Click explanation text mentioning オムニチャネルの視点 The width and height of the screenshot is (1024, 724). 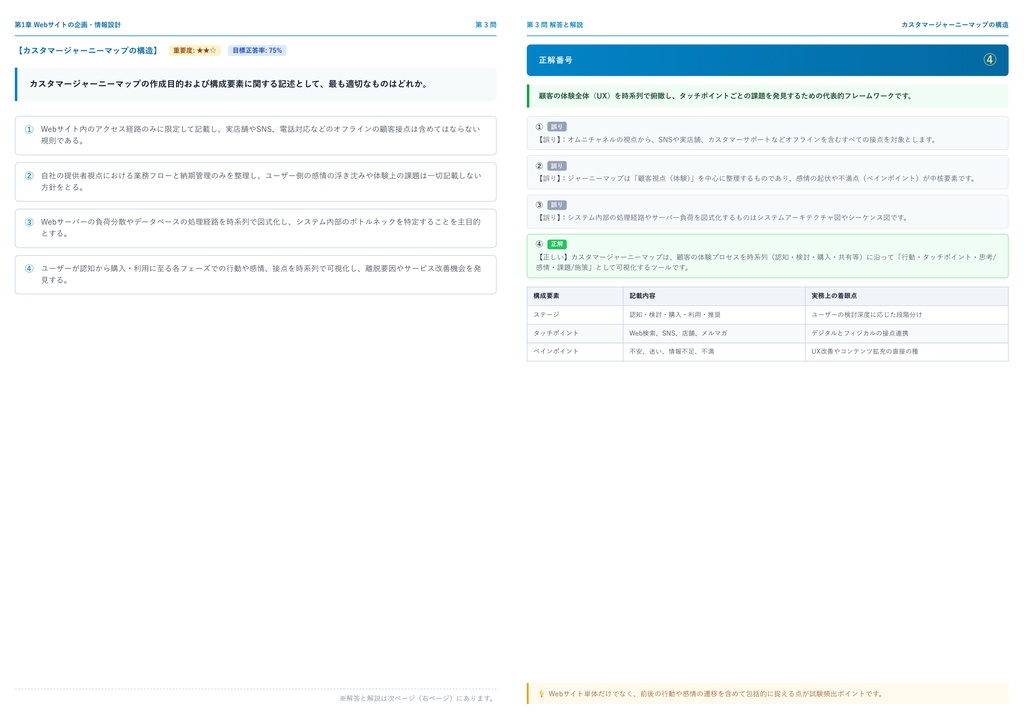(x=736, y=140)
